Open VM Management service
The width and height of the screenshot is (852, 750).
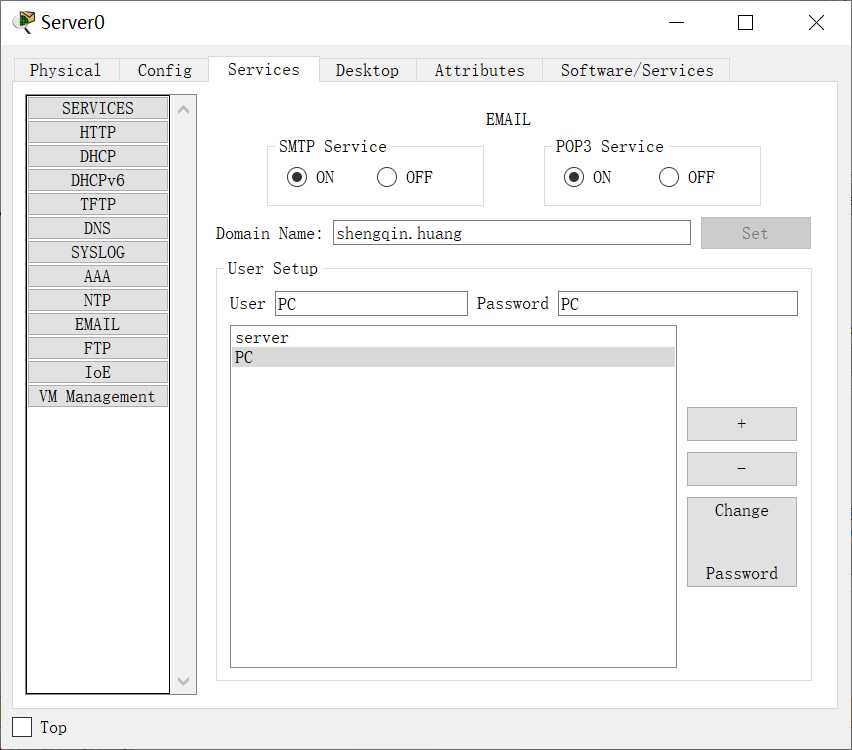(x=98, y=396)
